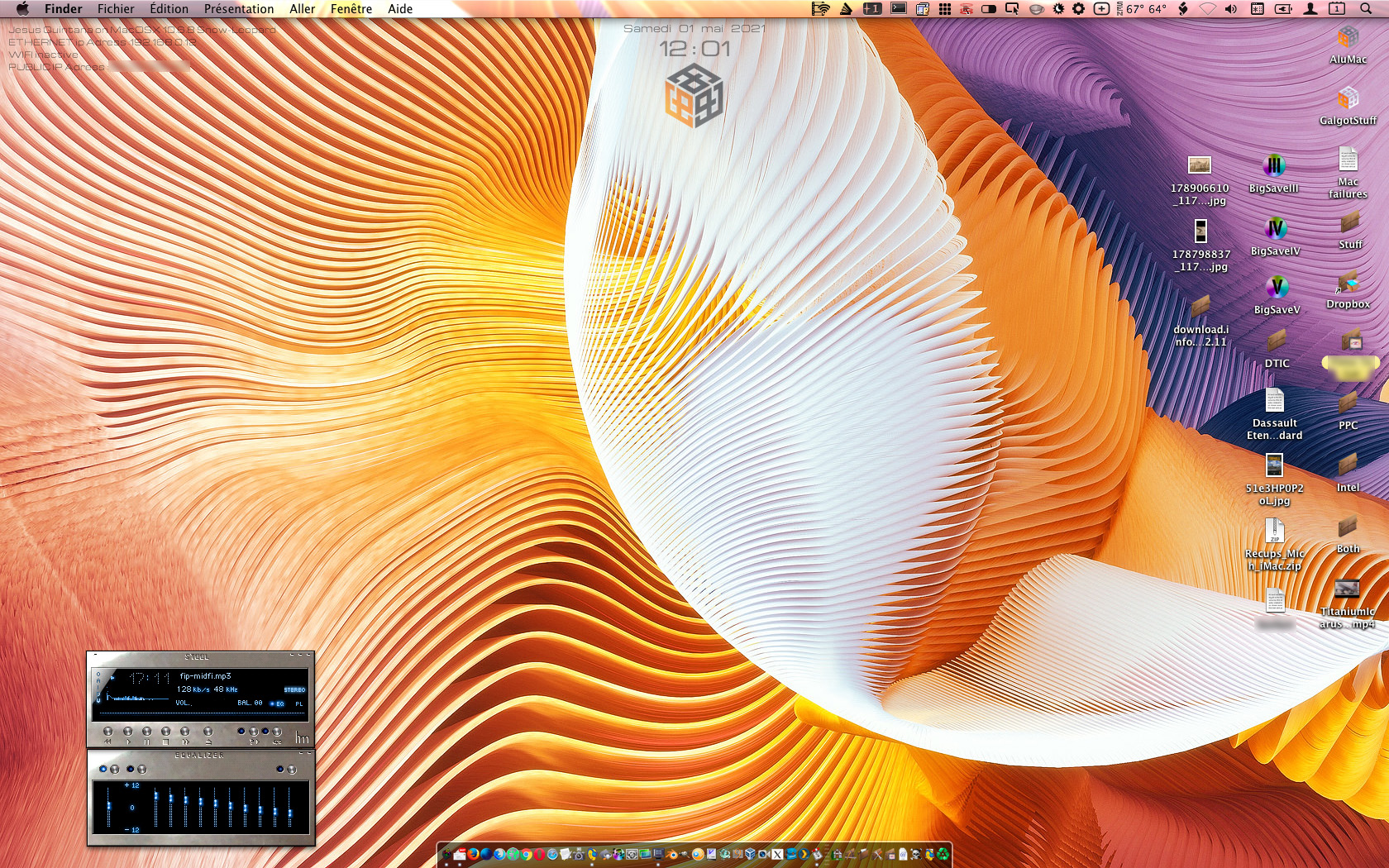Launch X11 from the Dock
The width and height of the screenshot is (1389, 868).
click(777, 854)
